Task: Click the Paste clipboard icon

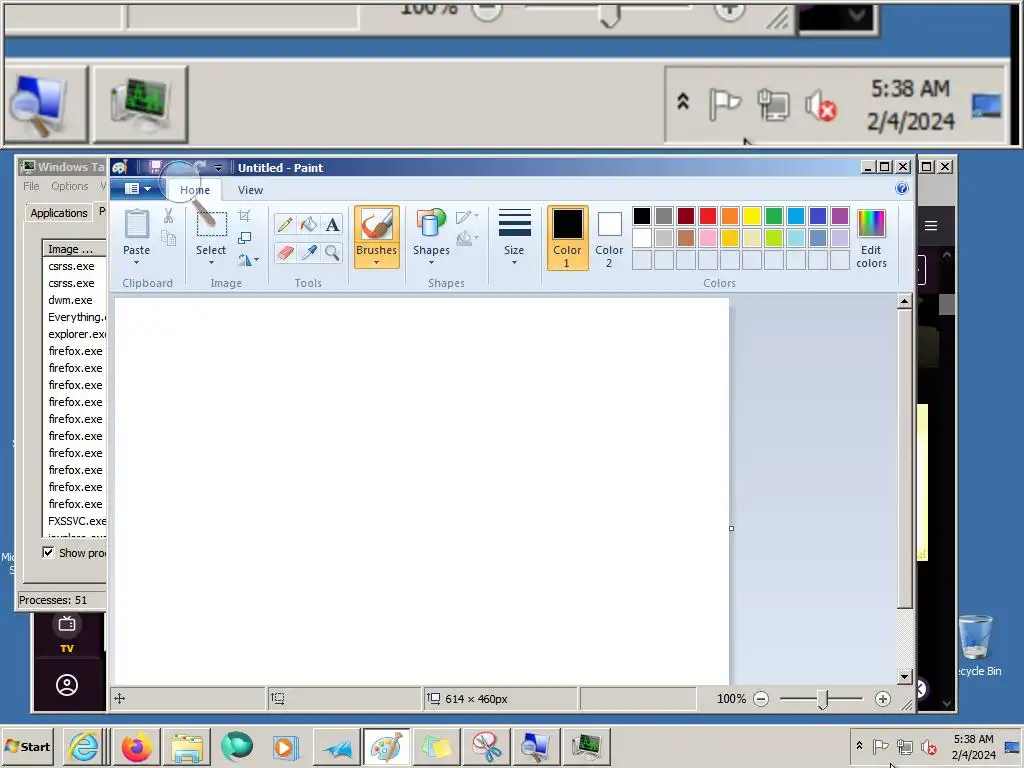Action: click(136, 224)
